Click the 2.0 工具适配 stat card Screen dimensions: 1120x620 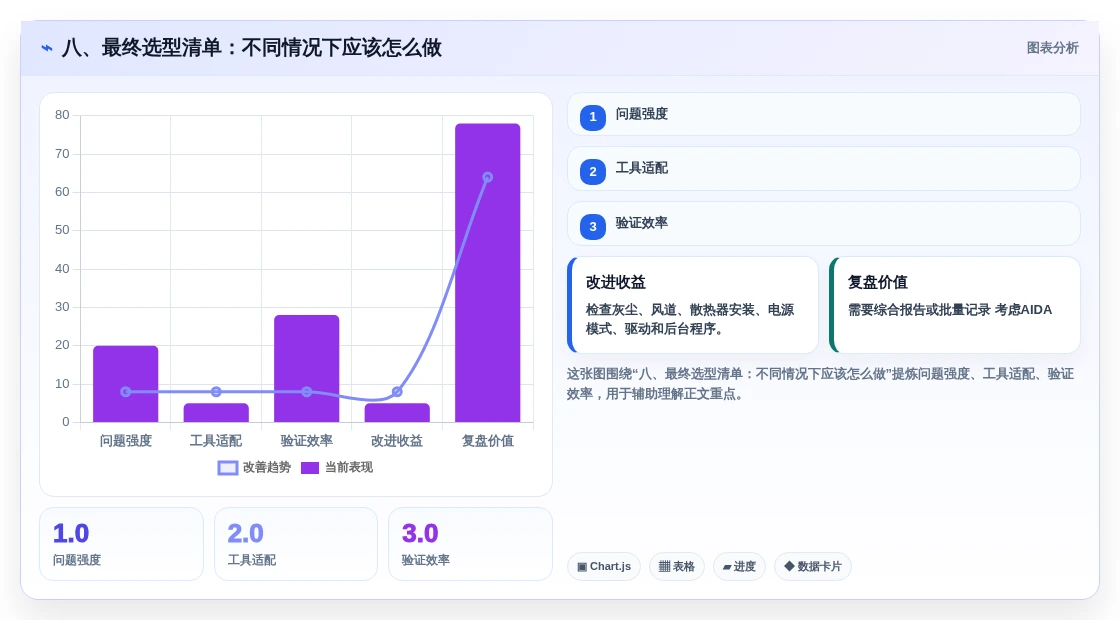296,544
